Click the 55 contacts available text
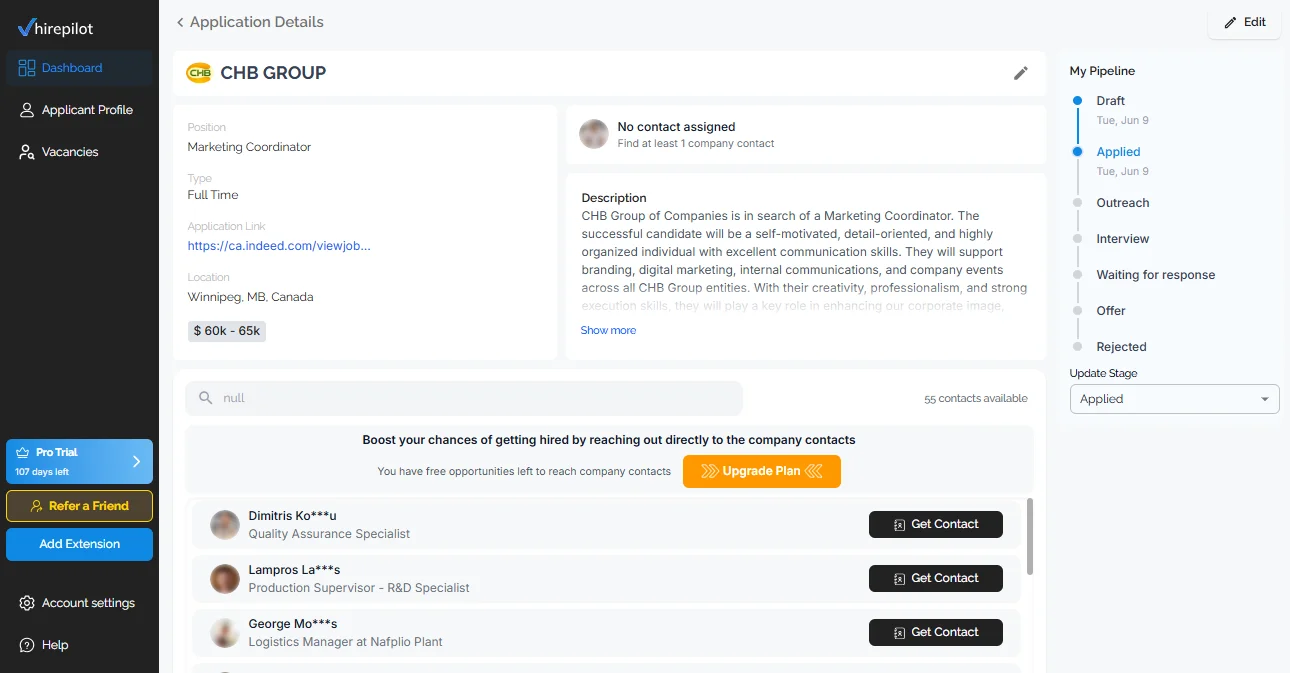 (x=976, y=398)
